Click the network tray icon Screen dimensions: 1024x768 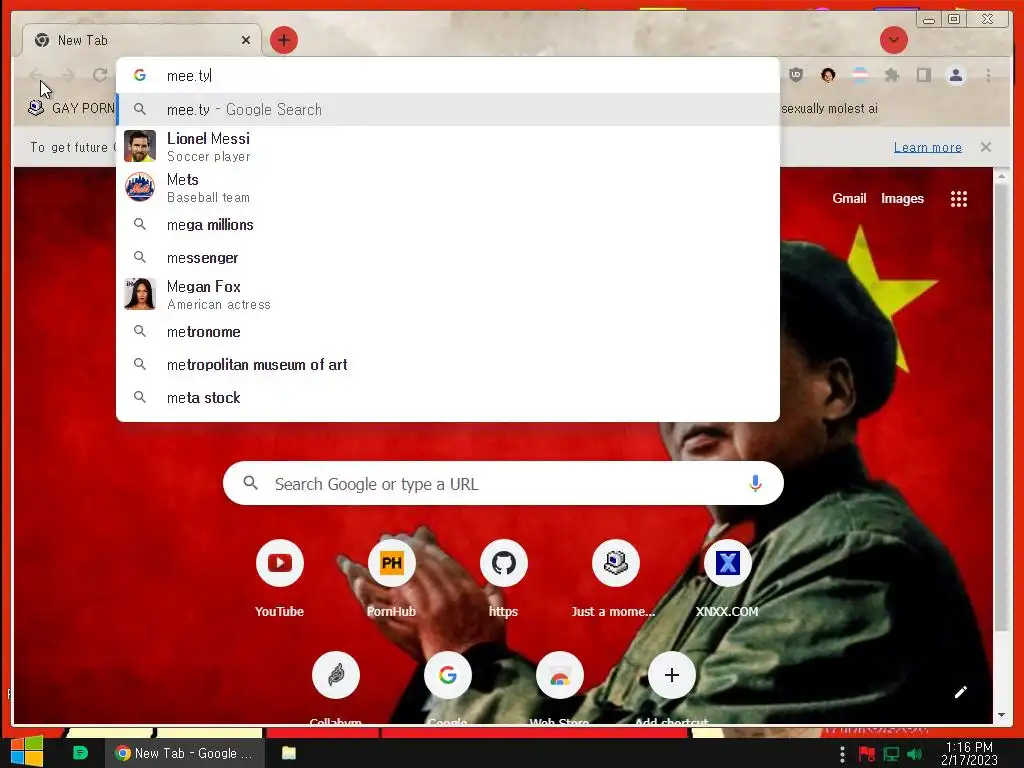pyautogui.click(x=891, y=754)
